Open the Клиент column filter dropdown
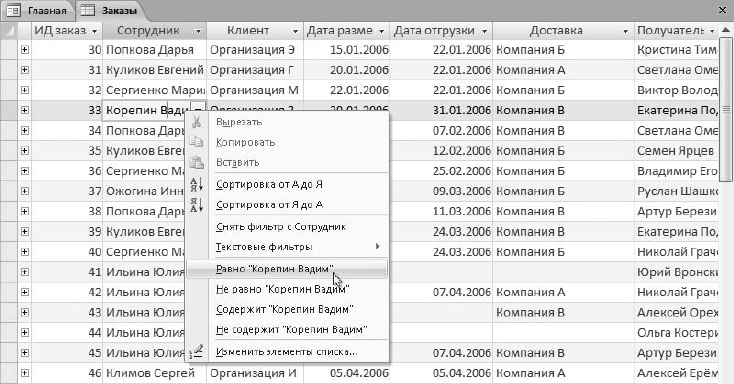The width and height of the screenshot is (734, 384). pyautogui.click(x=295, y=31)
